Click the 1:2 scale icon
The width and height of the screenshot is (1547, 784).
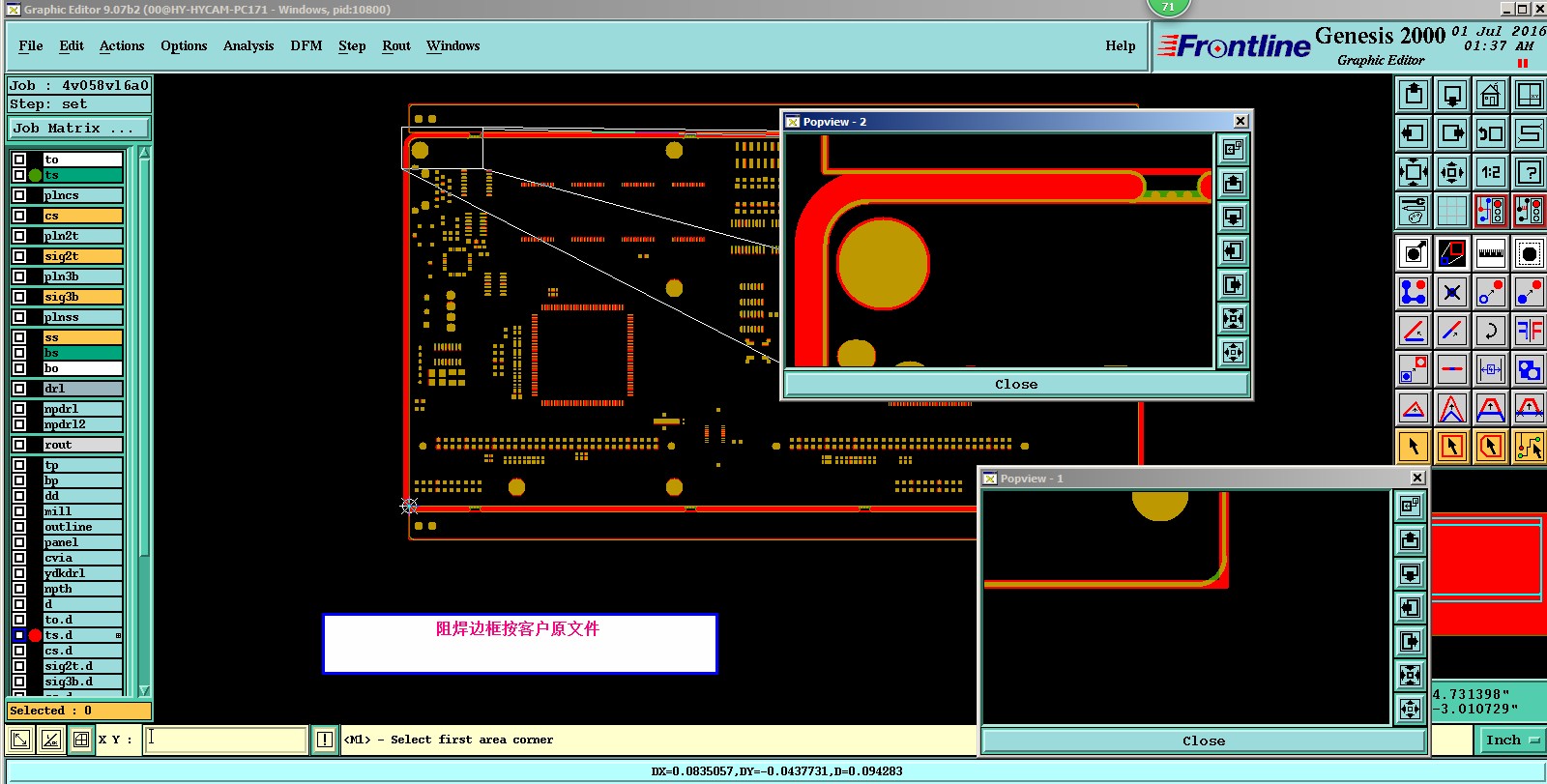tap(1491, 173)
